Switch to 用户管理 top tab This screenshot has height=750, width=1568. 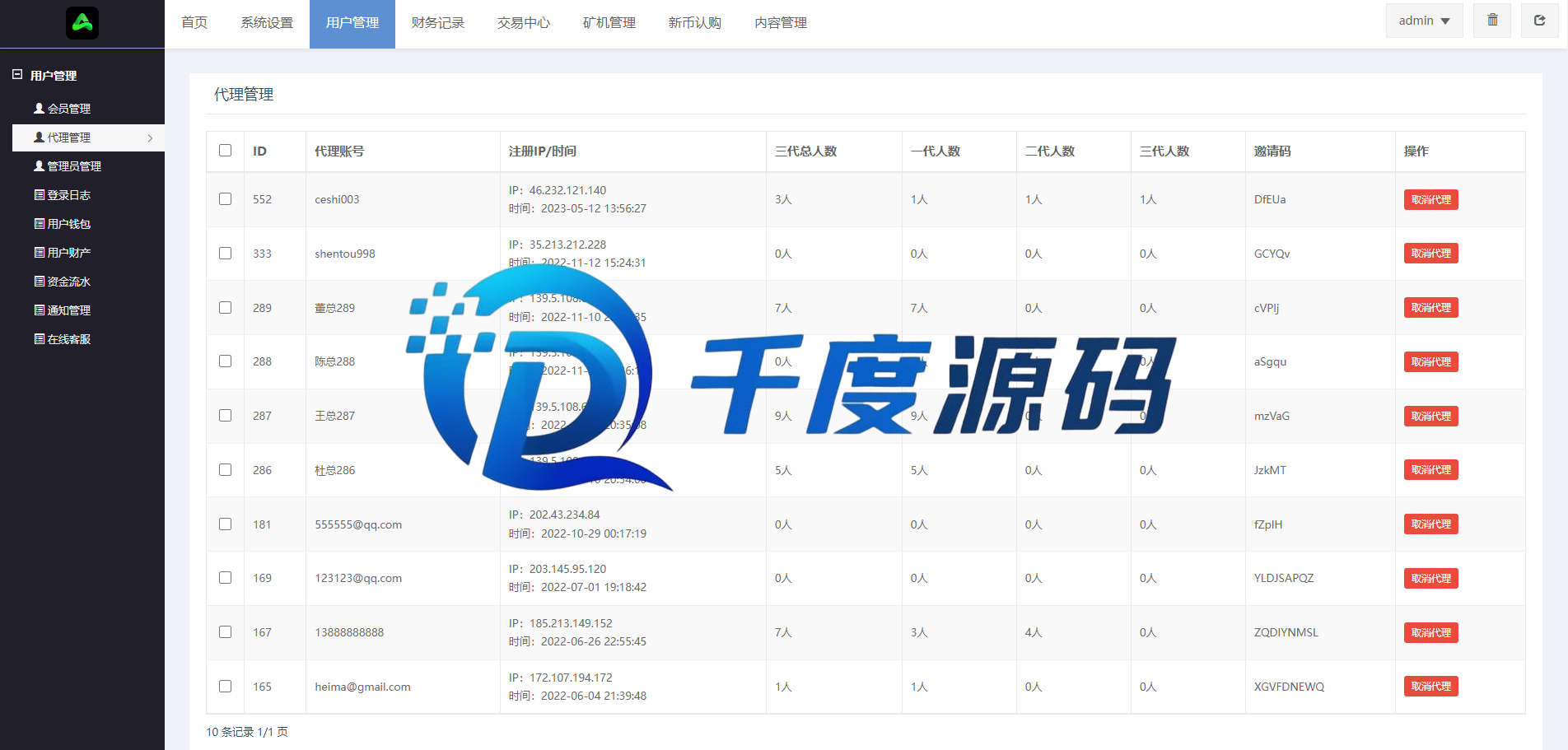point(352,23)
